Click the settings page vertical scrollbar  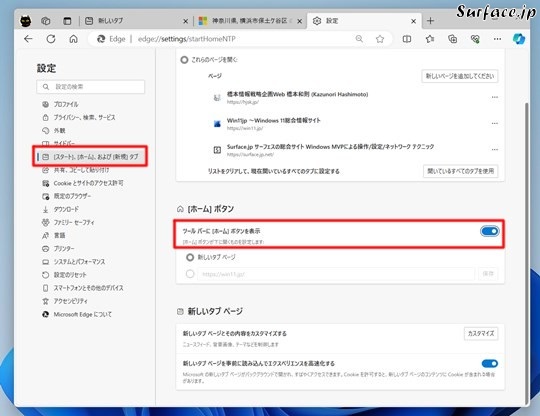526,253
